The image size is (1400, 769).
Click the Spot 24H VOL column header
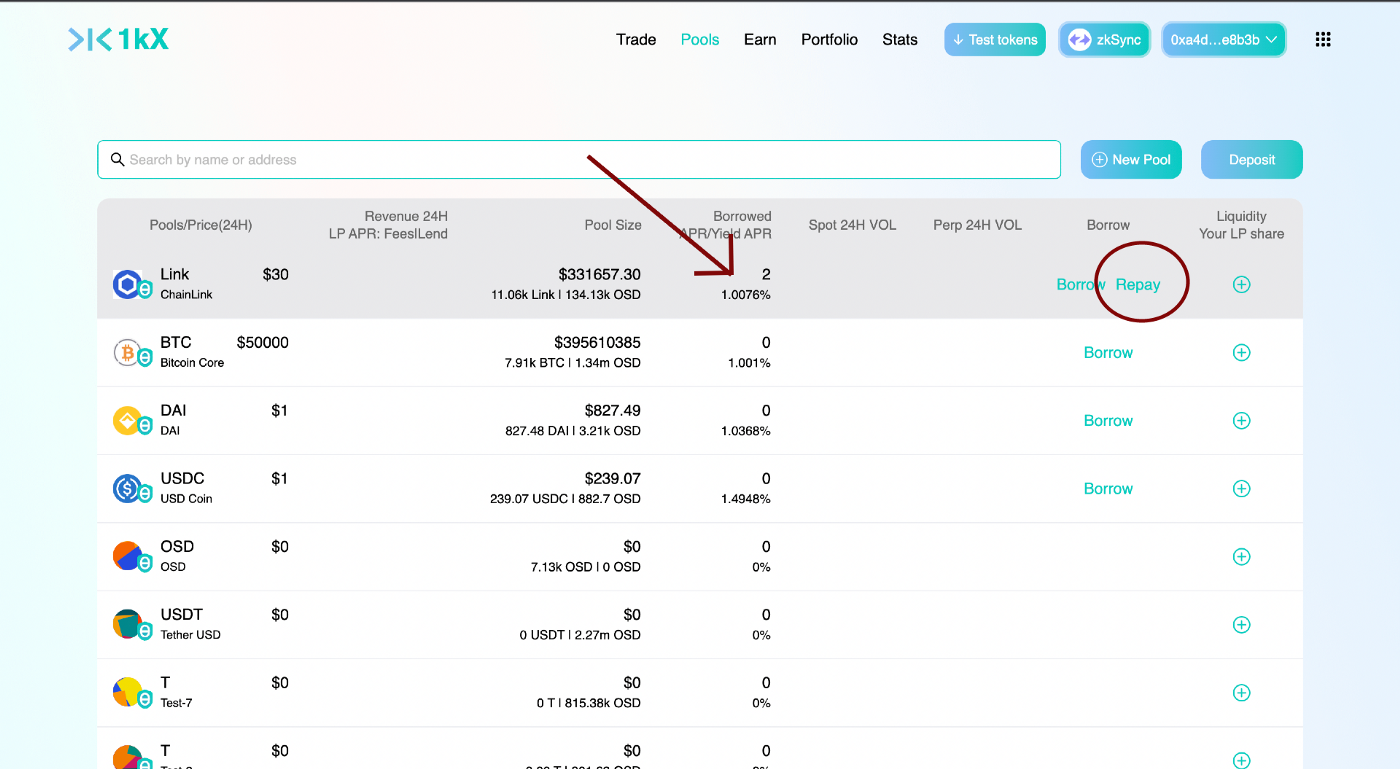(852, 225)
